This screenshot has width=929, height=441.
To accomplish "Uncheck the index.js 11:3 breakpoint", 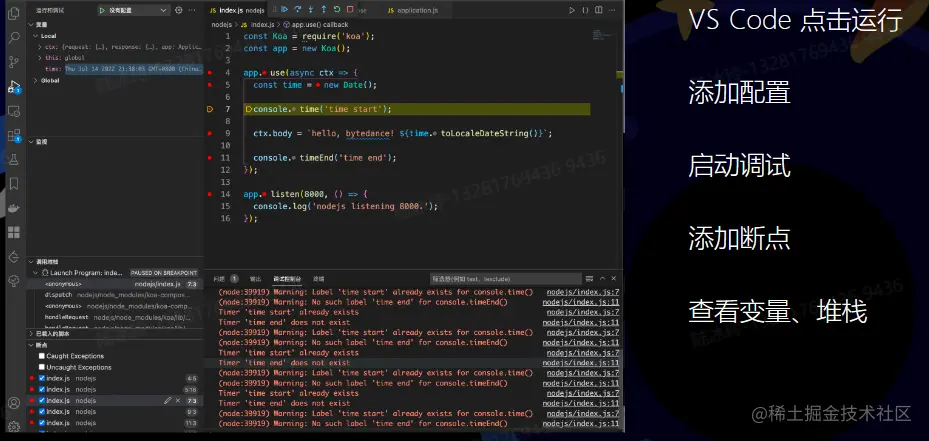I will 41,423.
